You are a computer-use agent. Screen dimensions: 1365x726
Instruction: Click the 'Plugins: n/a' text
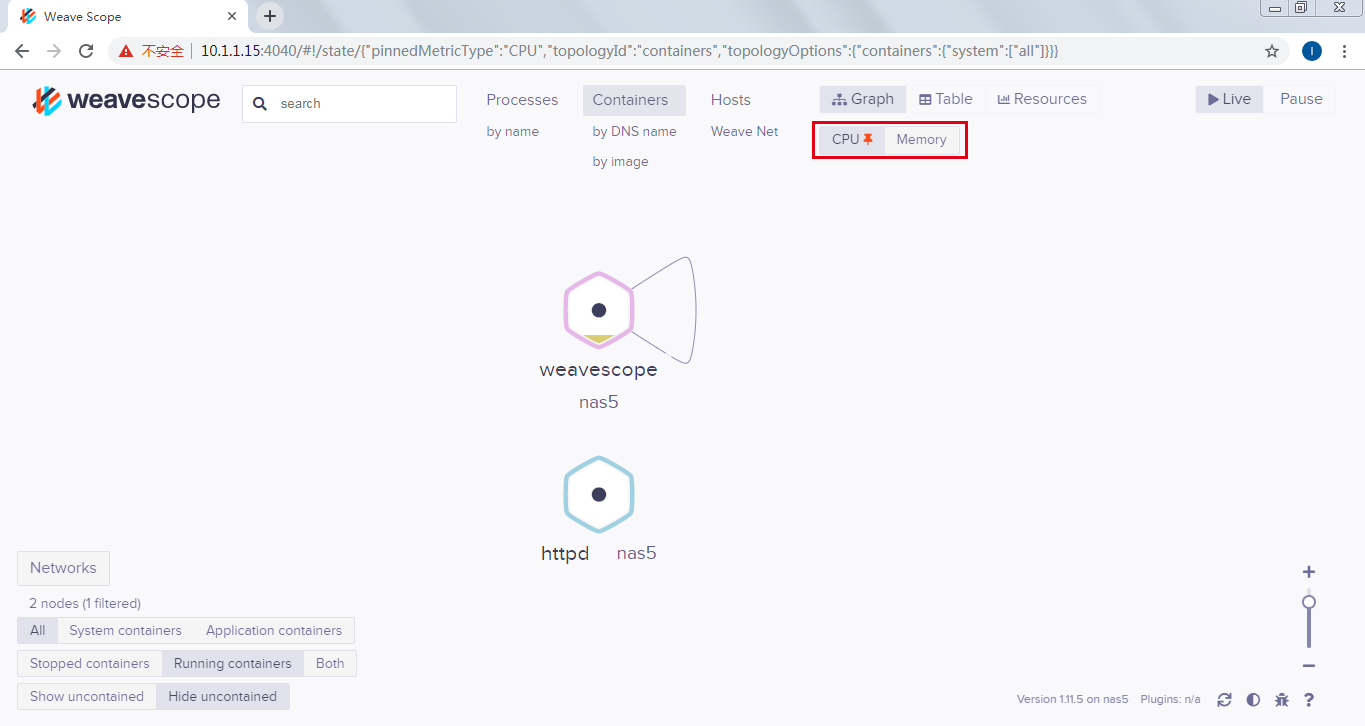1170,700
